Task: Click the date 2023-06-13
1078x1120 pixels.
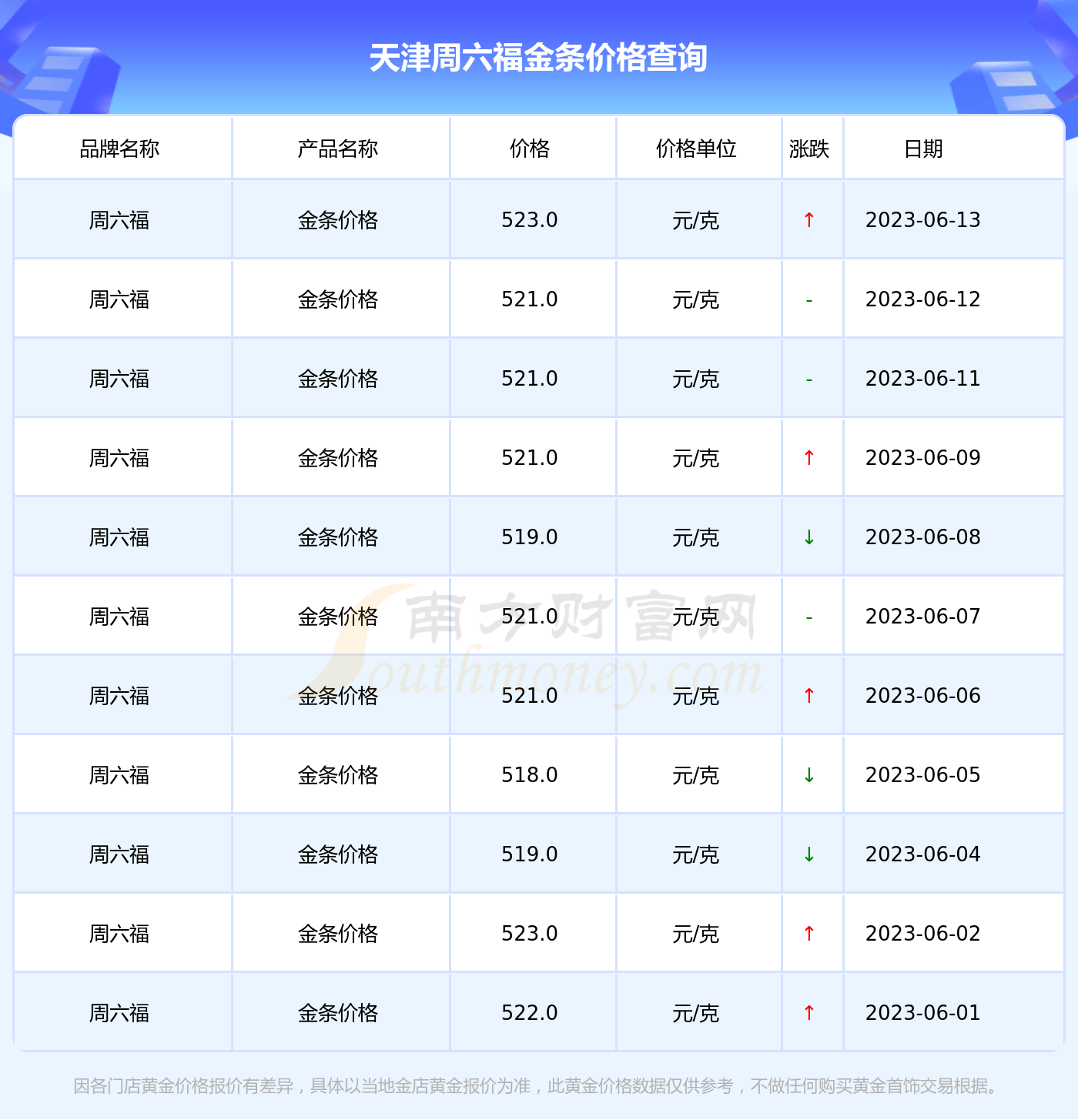Action: click(923, 220)
